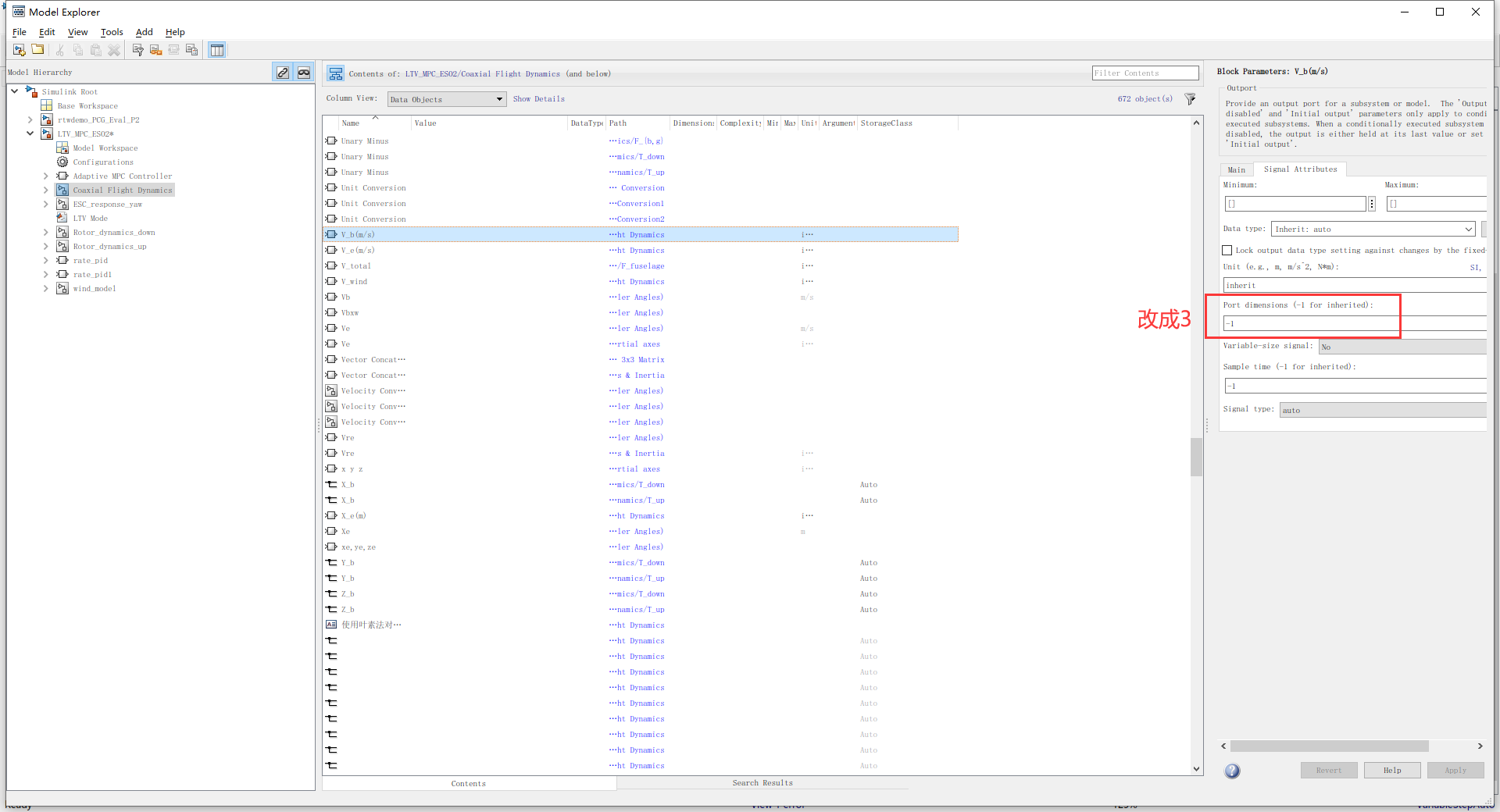Expand the ESC_response_yaw node
Screen dimensions: 1500x812
[x=46, y=204]
